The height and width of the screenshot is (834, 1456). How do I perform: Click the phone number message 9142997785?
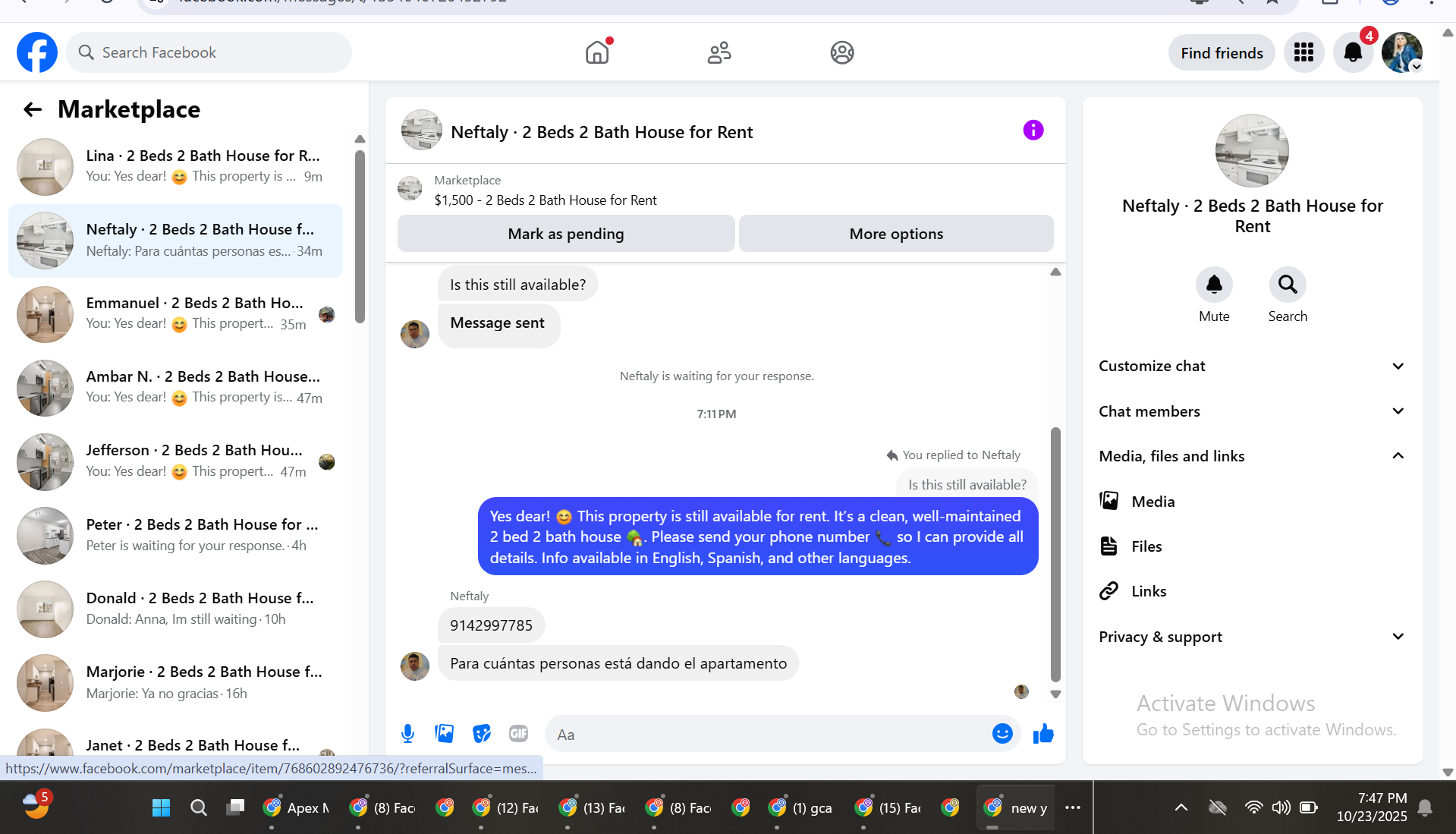click(491, 625)
